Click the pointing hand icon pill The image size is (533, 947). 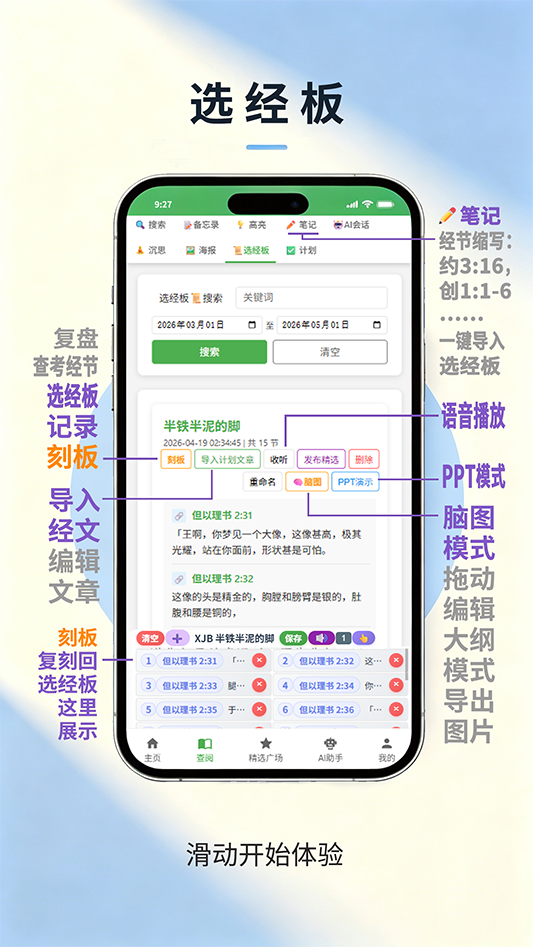pyautogui.click(x=364, y=638)
